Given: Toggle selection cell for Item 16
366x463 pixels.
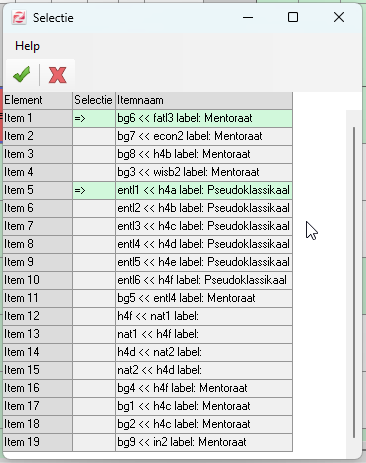Looking at the screenshot, I should point(94,388).
